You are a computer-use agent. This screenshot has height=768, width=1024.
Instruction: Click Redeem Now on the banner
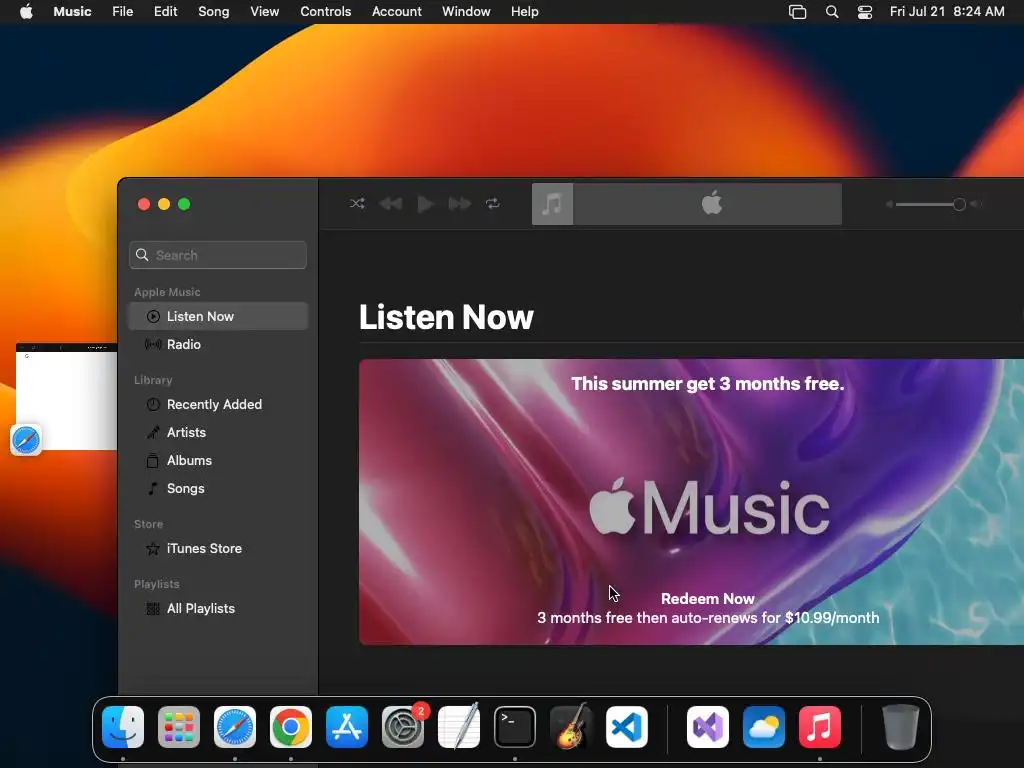(x=708, y=599)
